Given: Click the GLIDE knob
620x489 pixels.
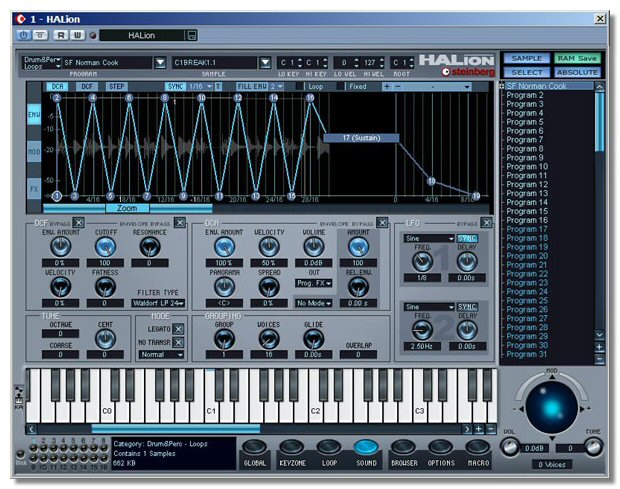Looking at the screenshot, I should [x=314, y=339].
